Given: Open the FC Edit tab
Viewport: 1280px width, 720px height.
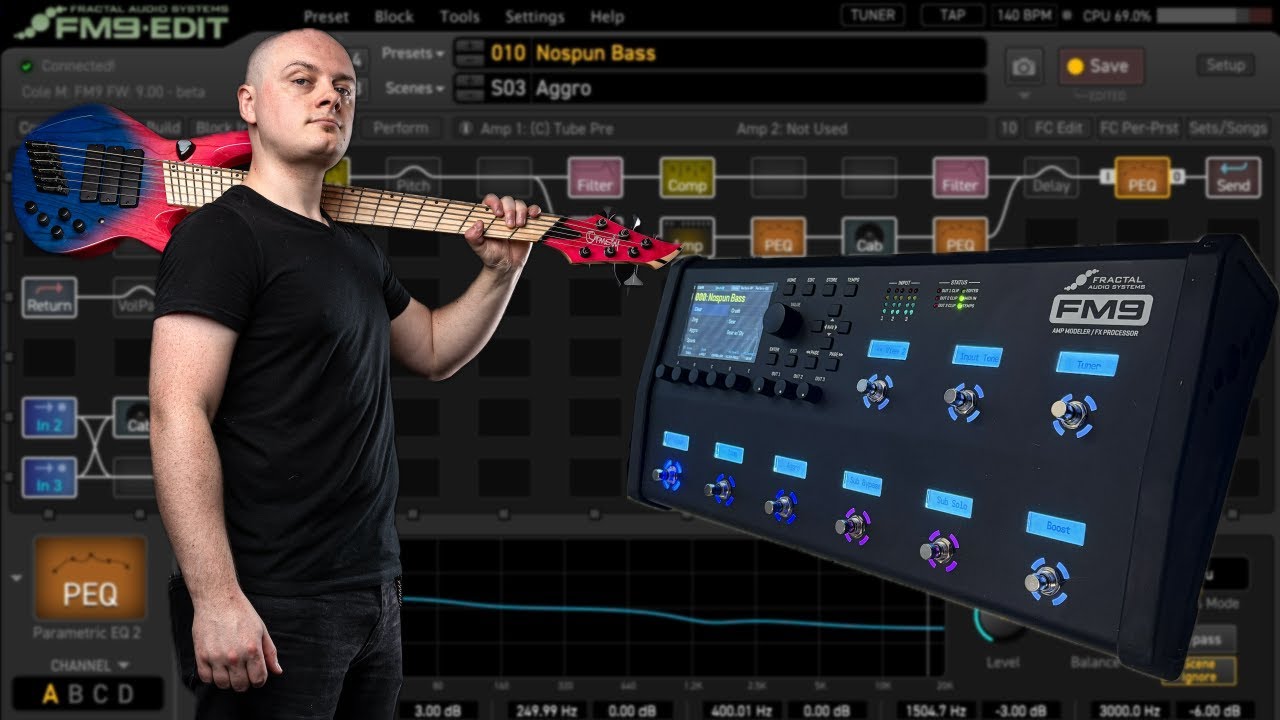Looking at the screenshot, I should point(1058,128).
